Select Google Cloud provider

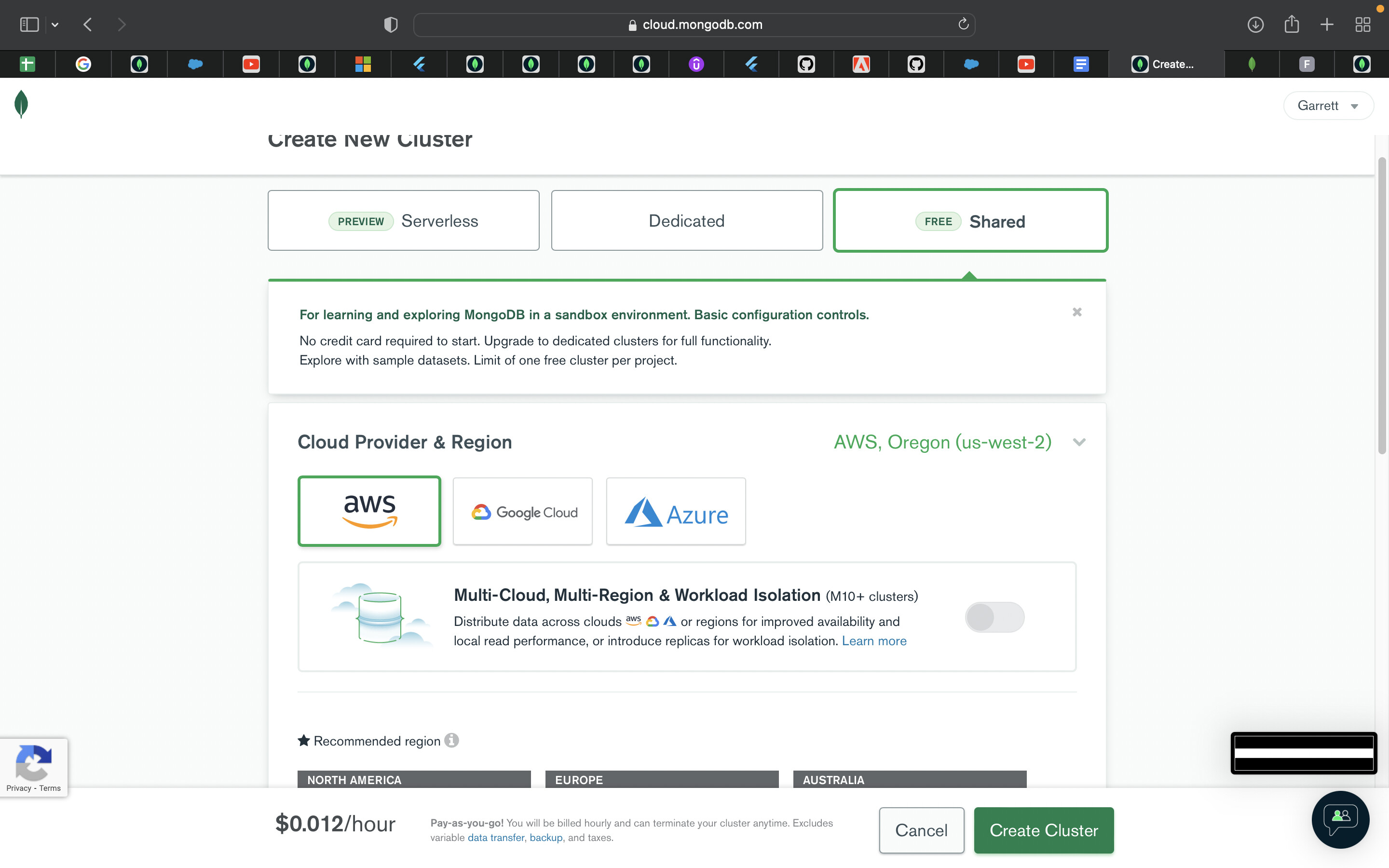pyautogui.click(x=522, y=512)
